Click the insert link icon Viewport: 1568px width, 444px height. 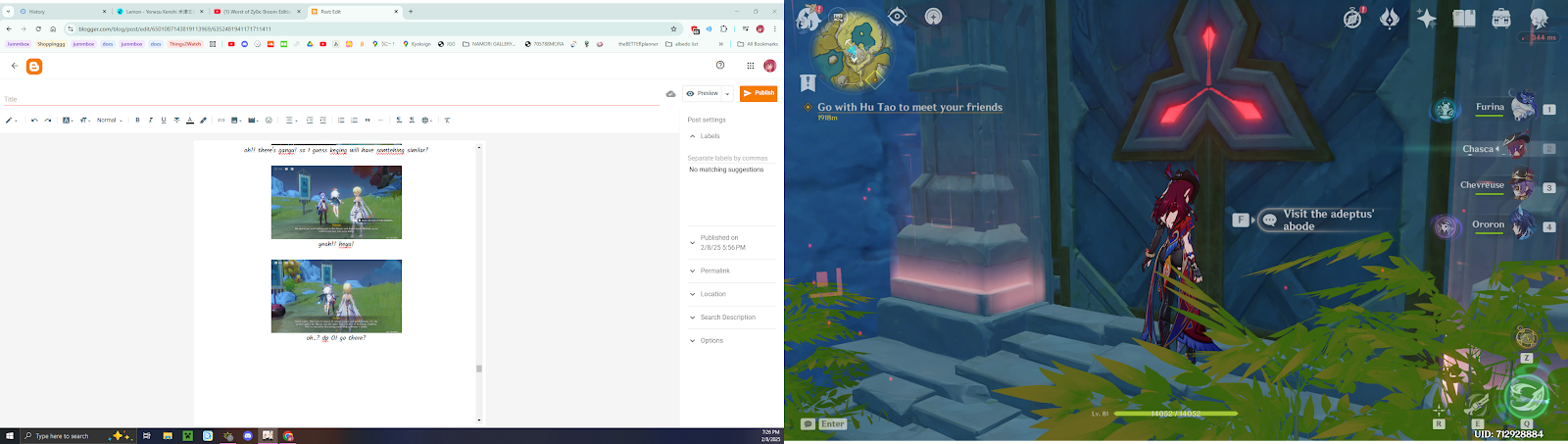click(x=220, y=121)
